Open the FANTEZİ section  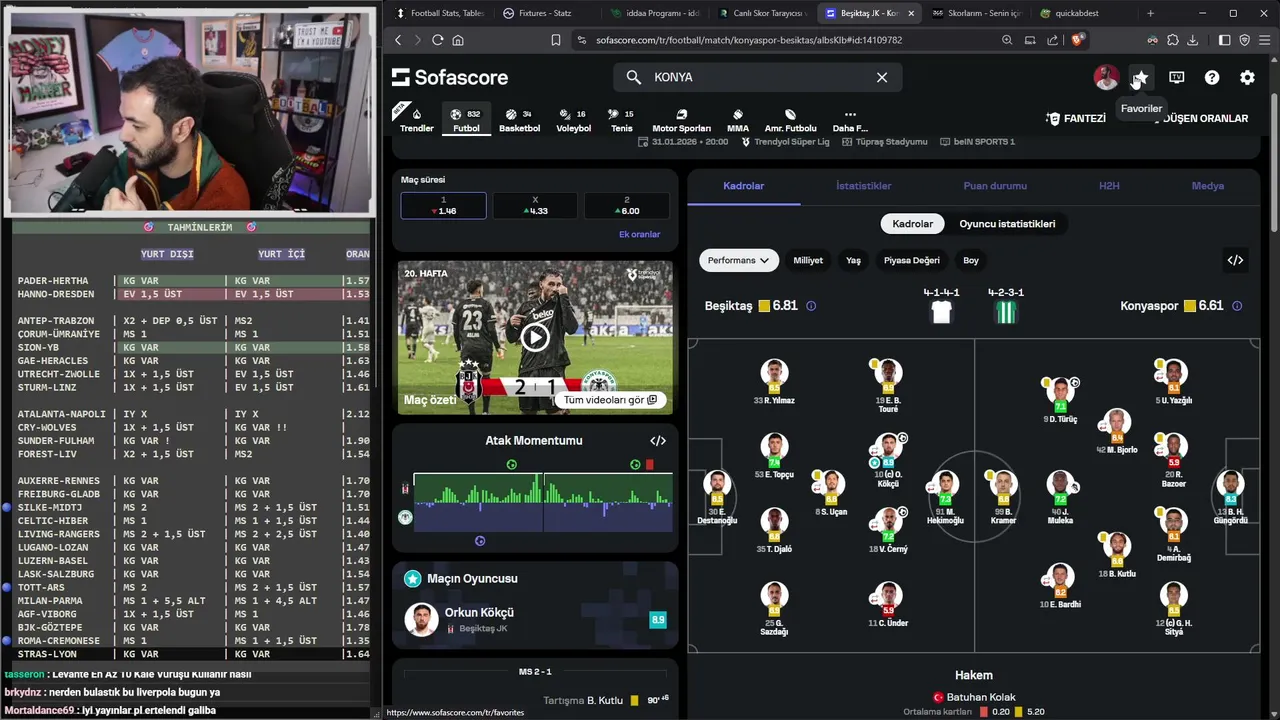(x=1076, y=118)
